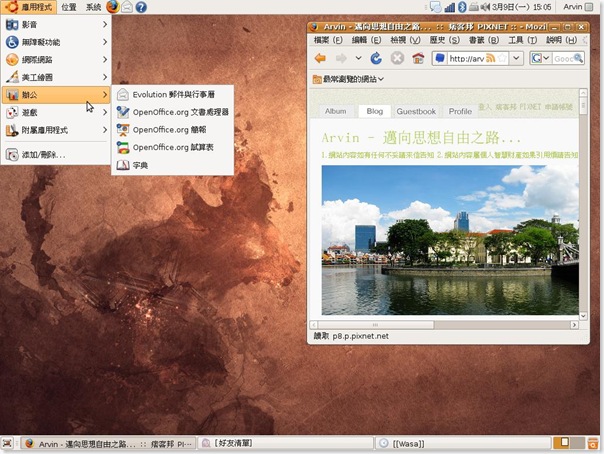Switch to the Guestbook tab

point(416,111)
